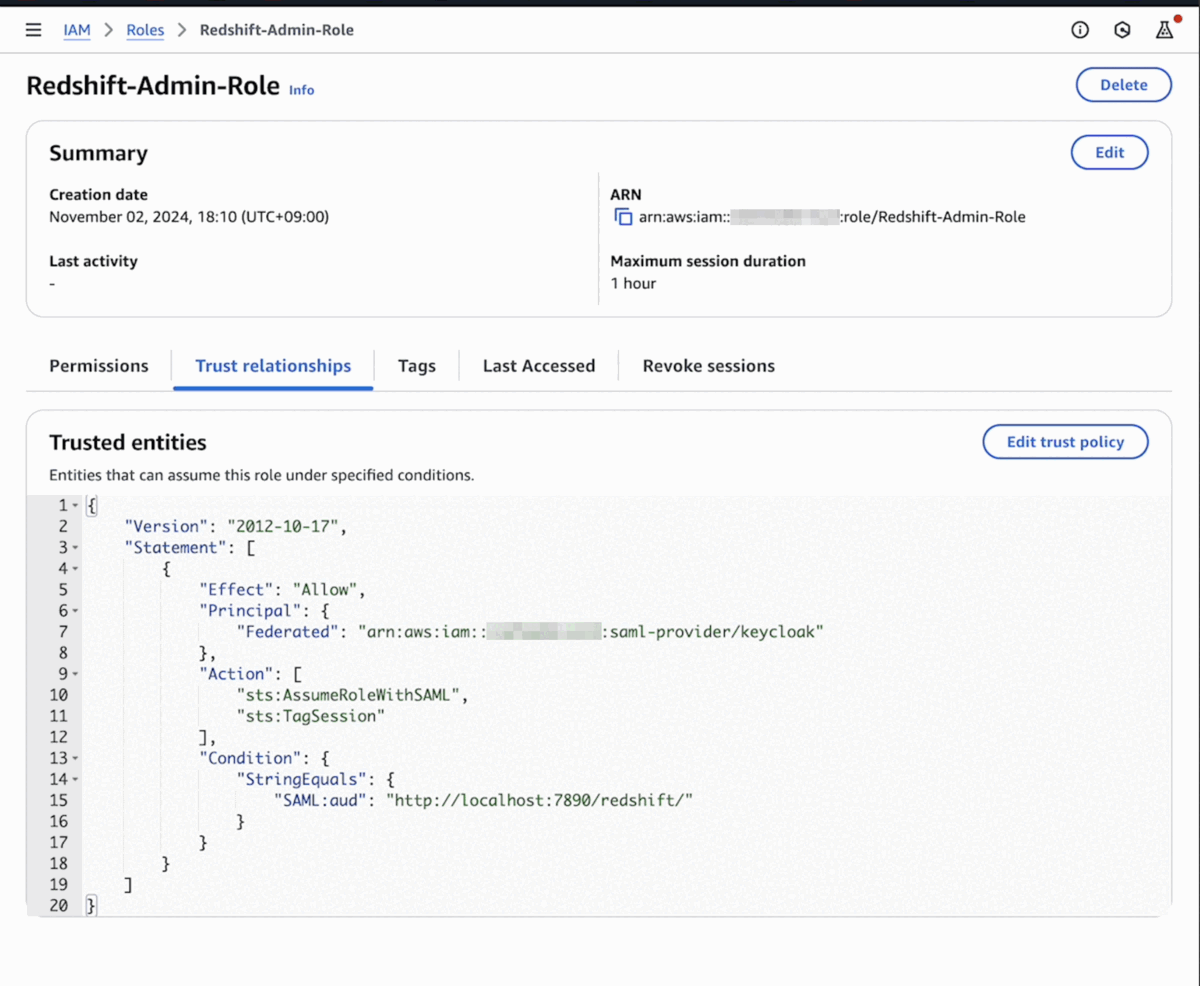Click the "2012-10-17" version value
Image resolution: width=1200 pixels, height=986 pixels.
[x=285, y=526]
